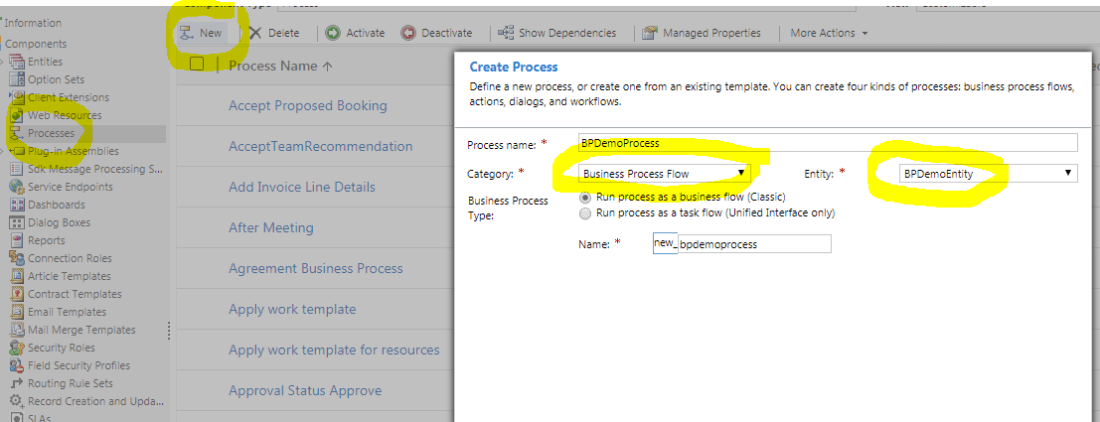1100x422 pixels.
Task: Open the Category dropdown
Action: 664,172
